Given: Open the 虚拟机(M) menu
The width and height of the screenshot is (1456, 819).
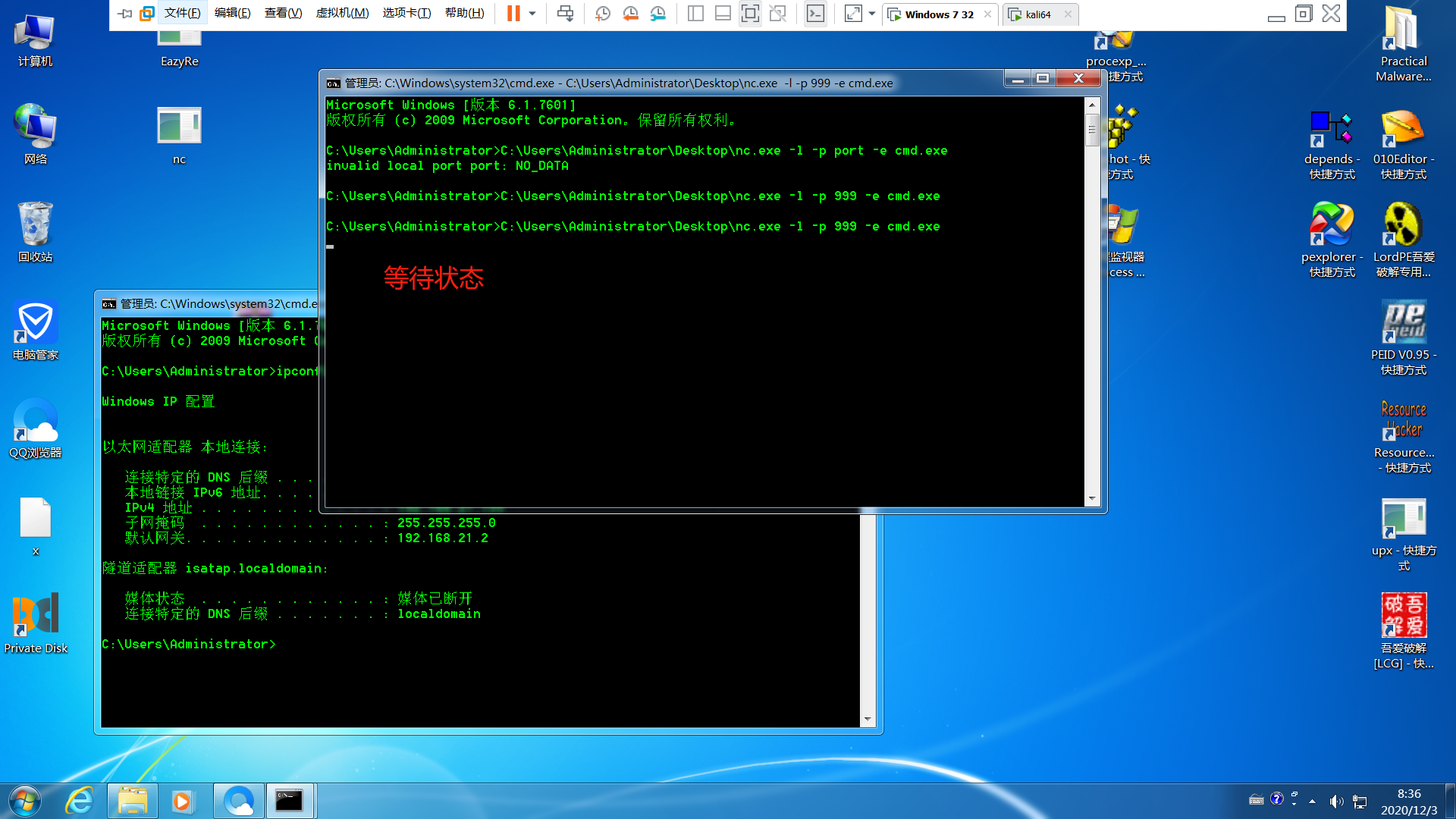Looking at the screenshot, I should pyautogui.click(x=342, y=13).
